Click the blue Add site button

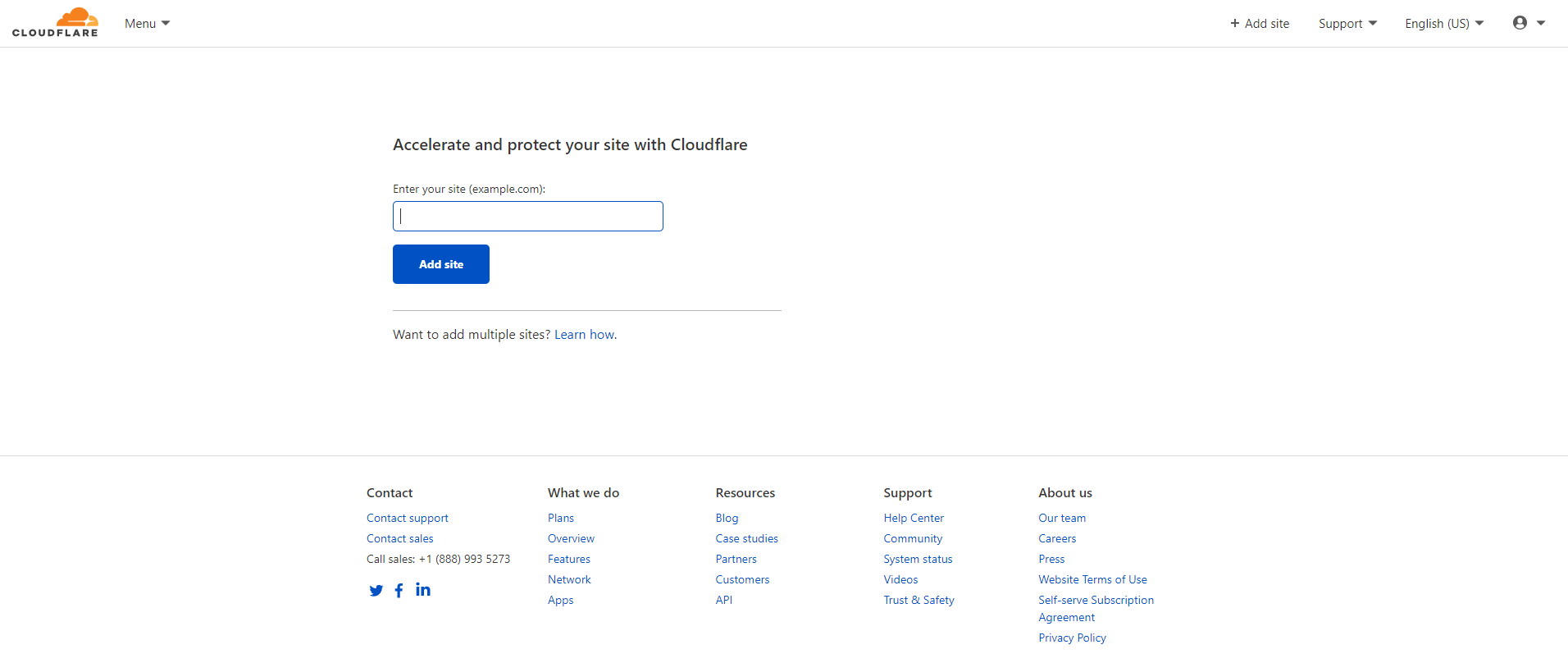click(x=441, y=264)
